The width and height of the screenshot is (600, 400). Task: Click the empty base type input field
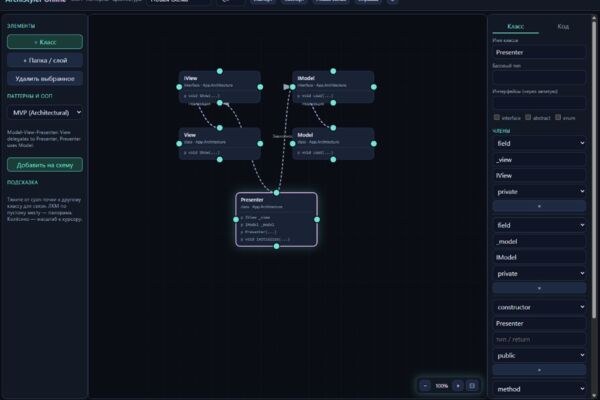539,77
